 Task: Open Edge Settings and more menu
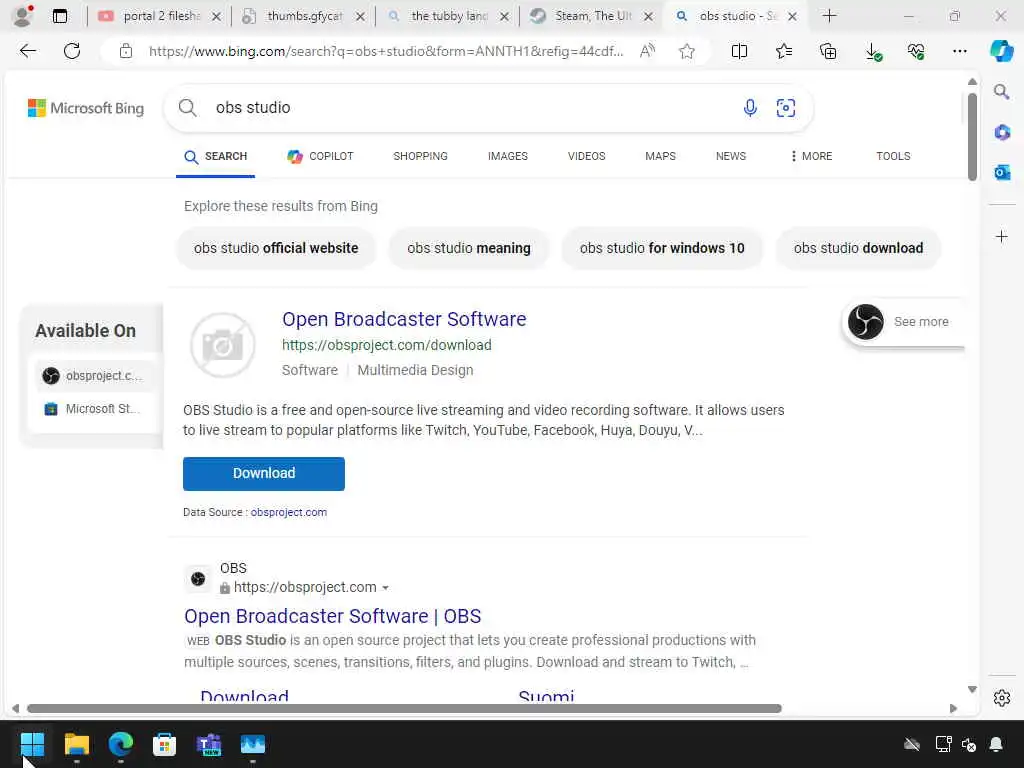[x=959, y=51]
